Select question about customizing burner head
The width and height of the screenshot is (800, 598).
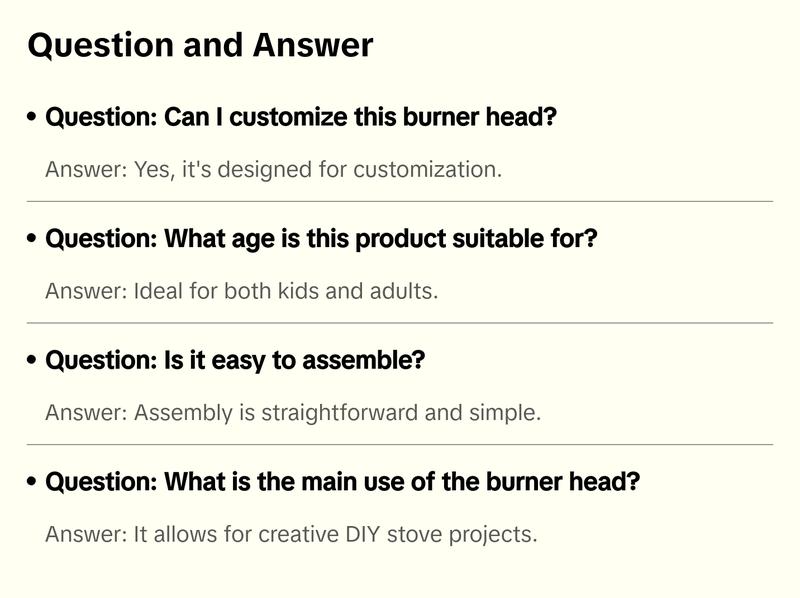[300, 117]
